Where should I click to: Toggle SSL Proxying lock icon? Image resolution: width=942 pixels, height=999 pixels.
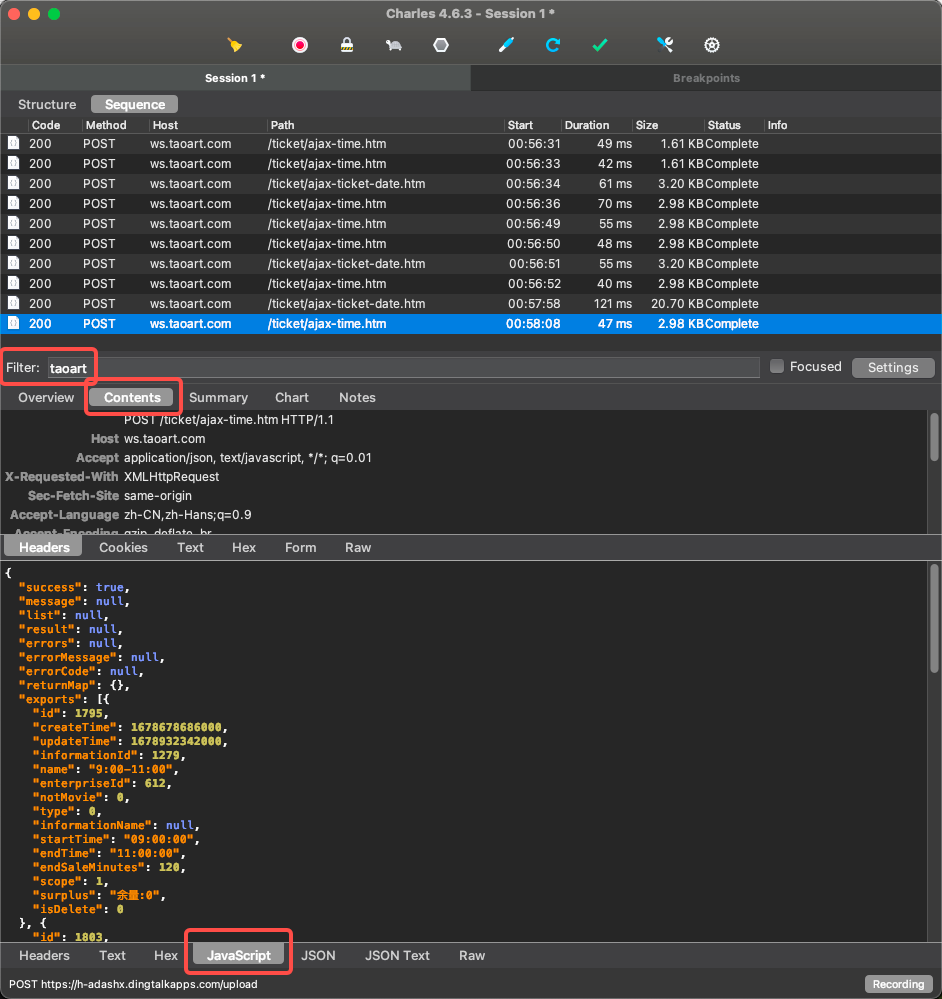click(x=346, y=45)
